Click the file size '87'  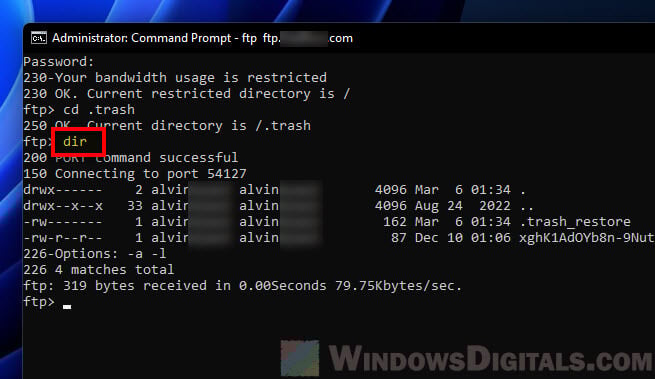[x=399, y=238]
